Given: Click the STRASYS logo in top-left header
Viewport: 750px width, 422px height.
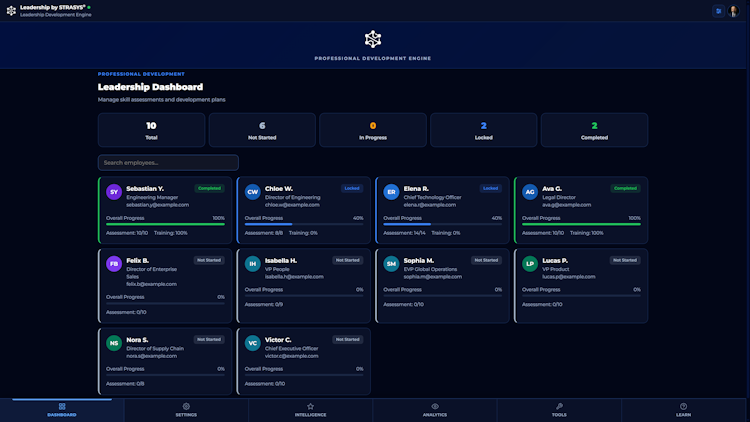Looking at the screenshot, I should point(11,11).
